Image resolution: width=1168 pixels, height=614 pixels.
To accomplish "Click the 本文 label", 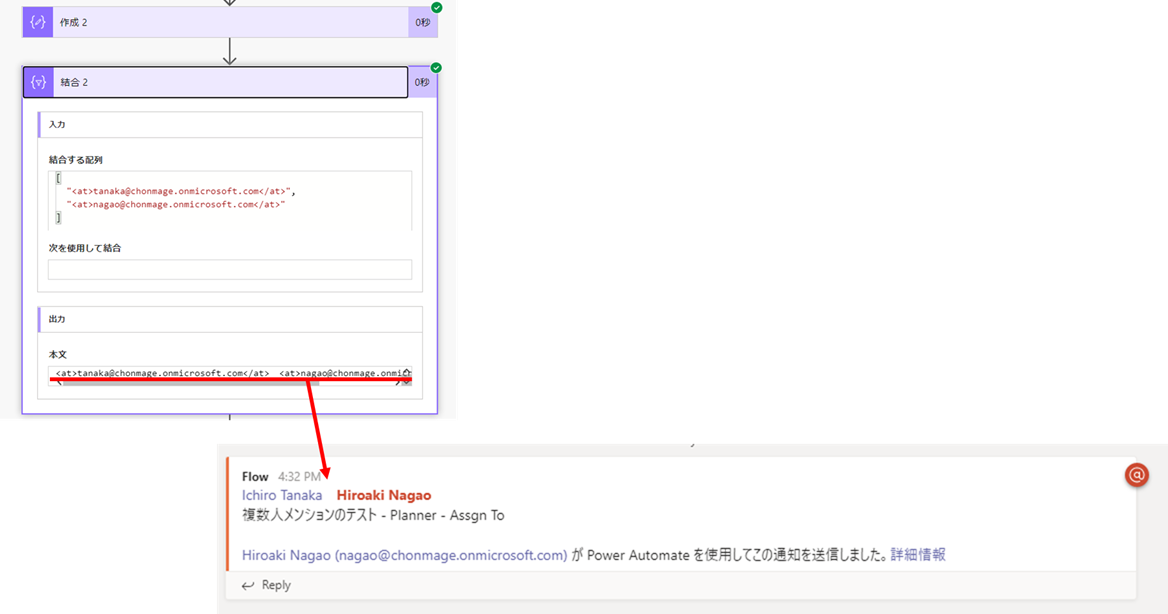I will pos(57,355).
